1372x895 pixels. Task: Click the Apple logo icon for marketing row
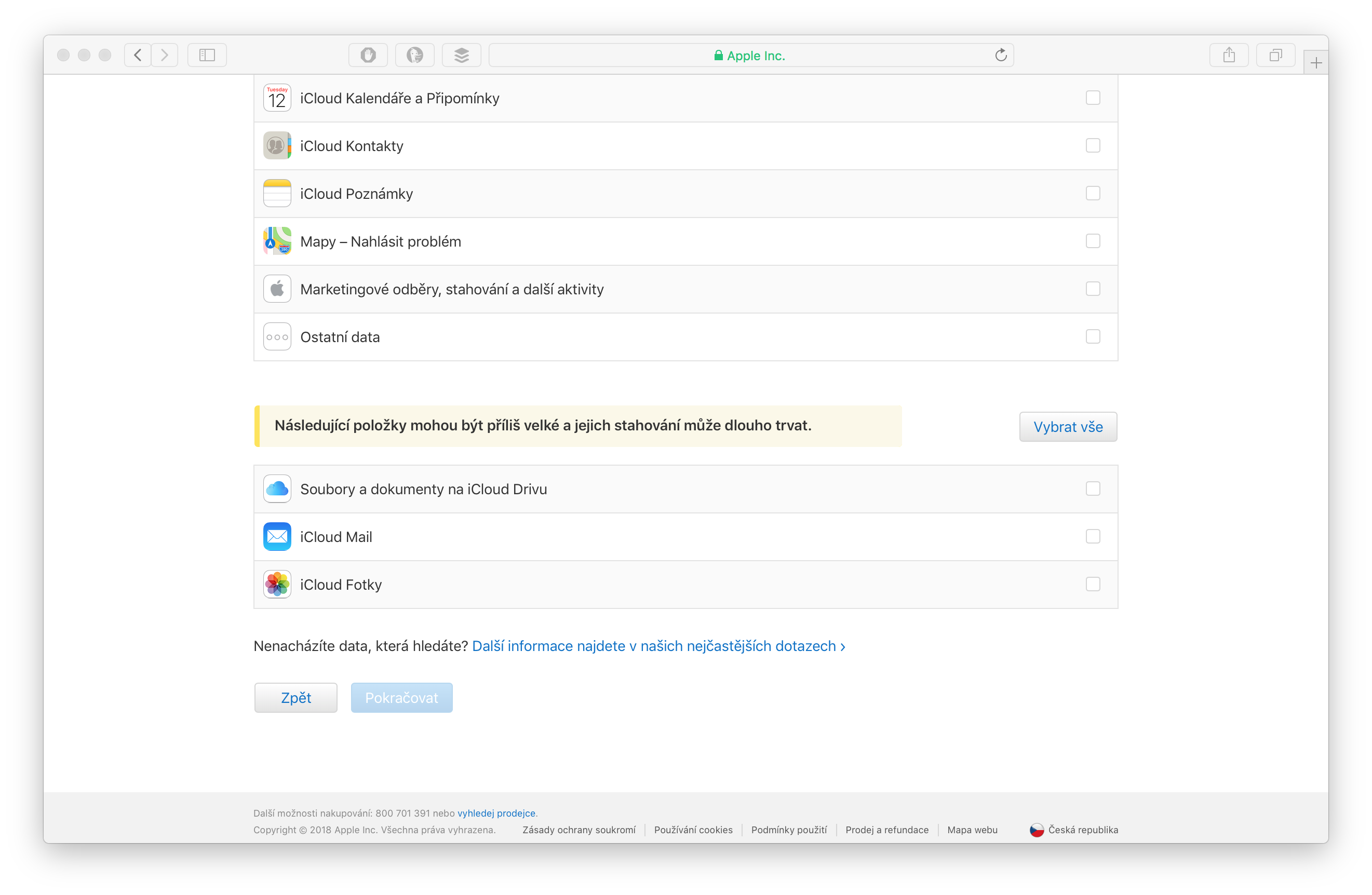pyautogui.click(x=277, y=289)
